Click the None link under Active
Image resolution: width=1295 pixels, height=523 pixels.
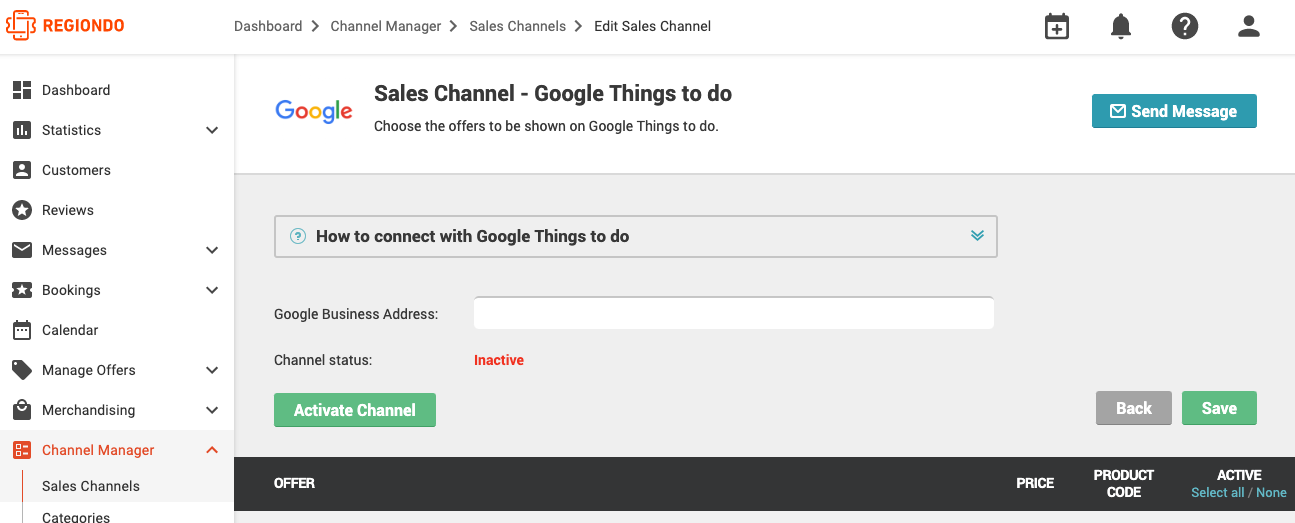(1271, 492)
